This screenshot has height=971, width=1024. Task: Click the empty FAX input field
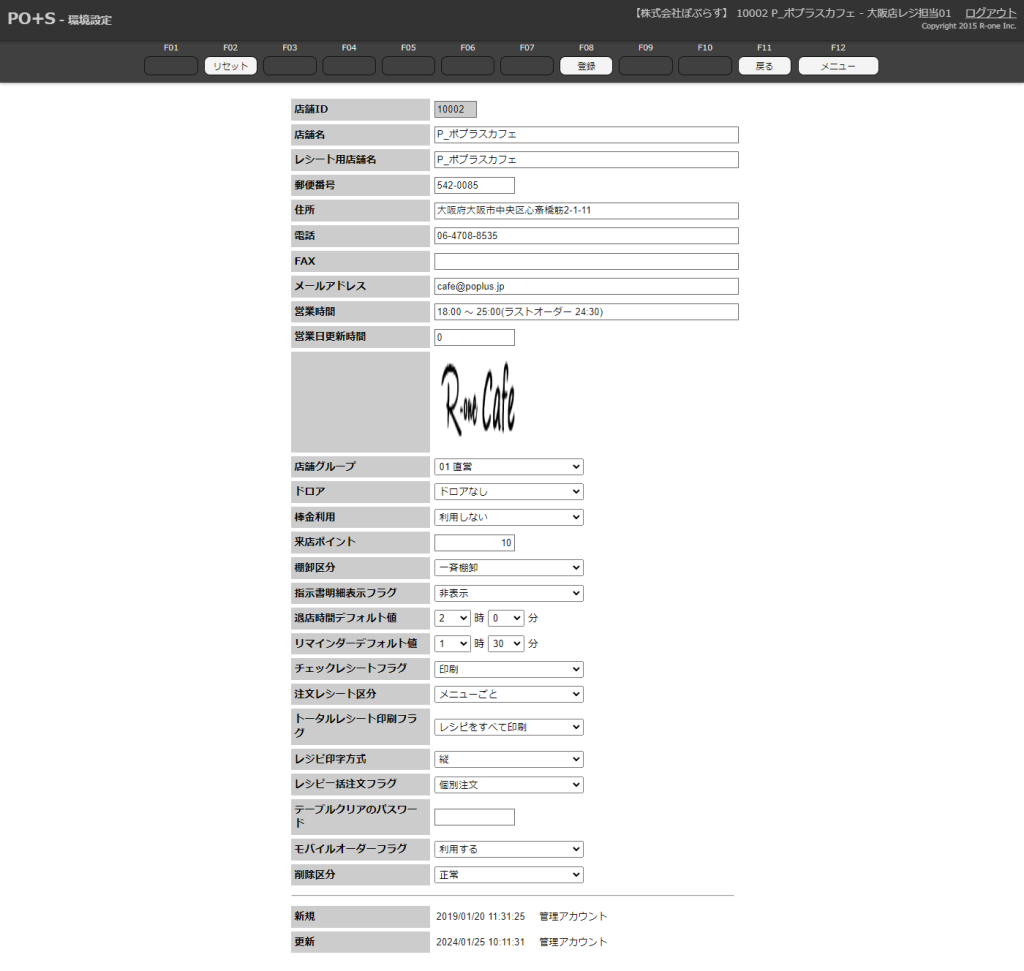coord(586,261)
